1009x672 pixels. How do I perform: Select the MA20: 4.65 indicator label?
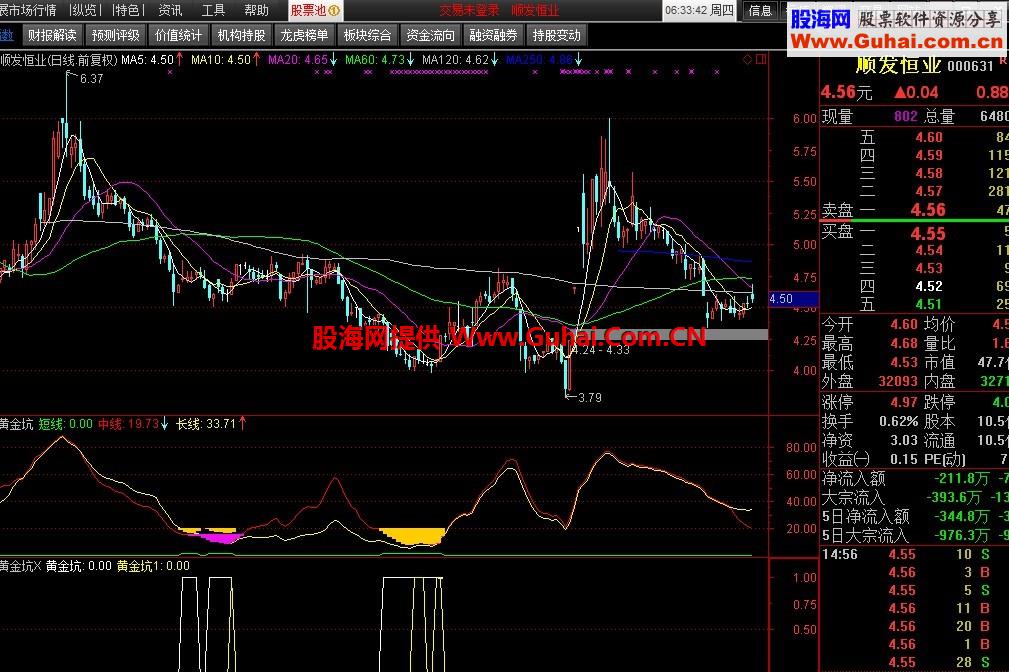coord(302,60)
